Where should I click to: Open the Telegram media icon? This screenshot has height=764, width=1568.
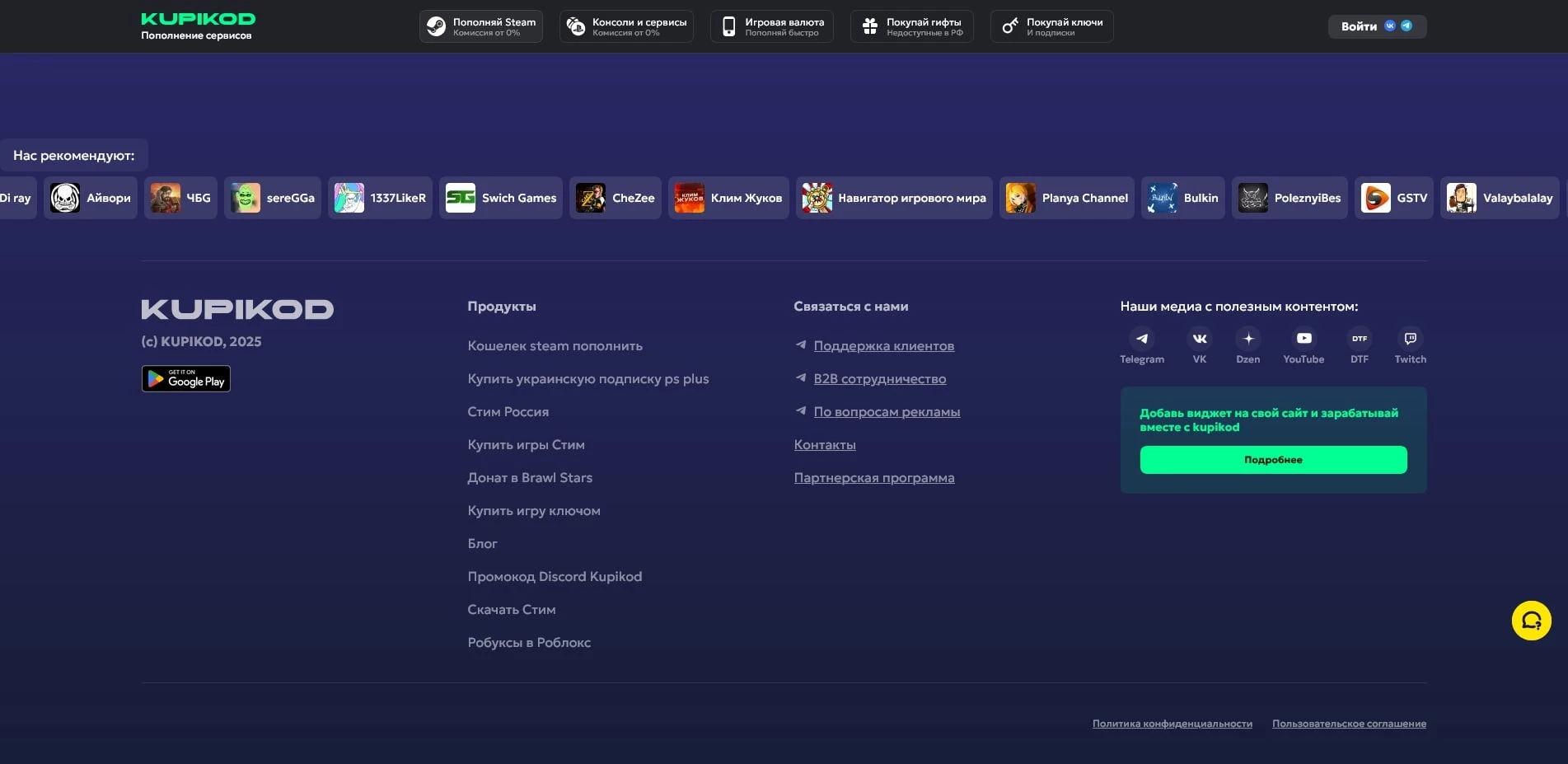point(1141,339)
